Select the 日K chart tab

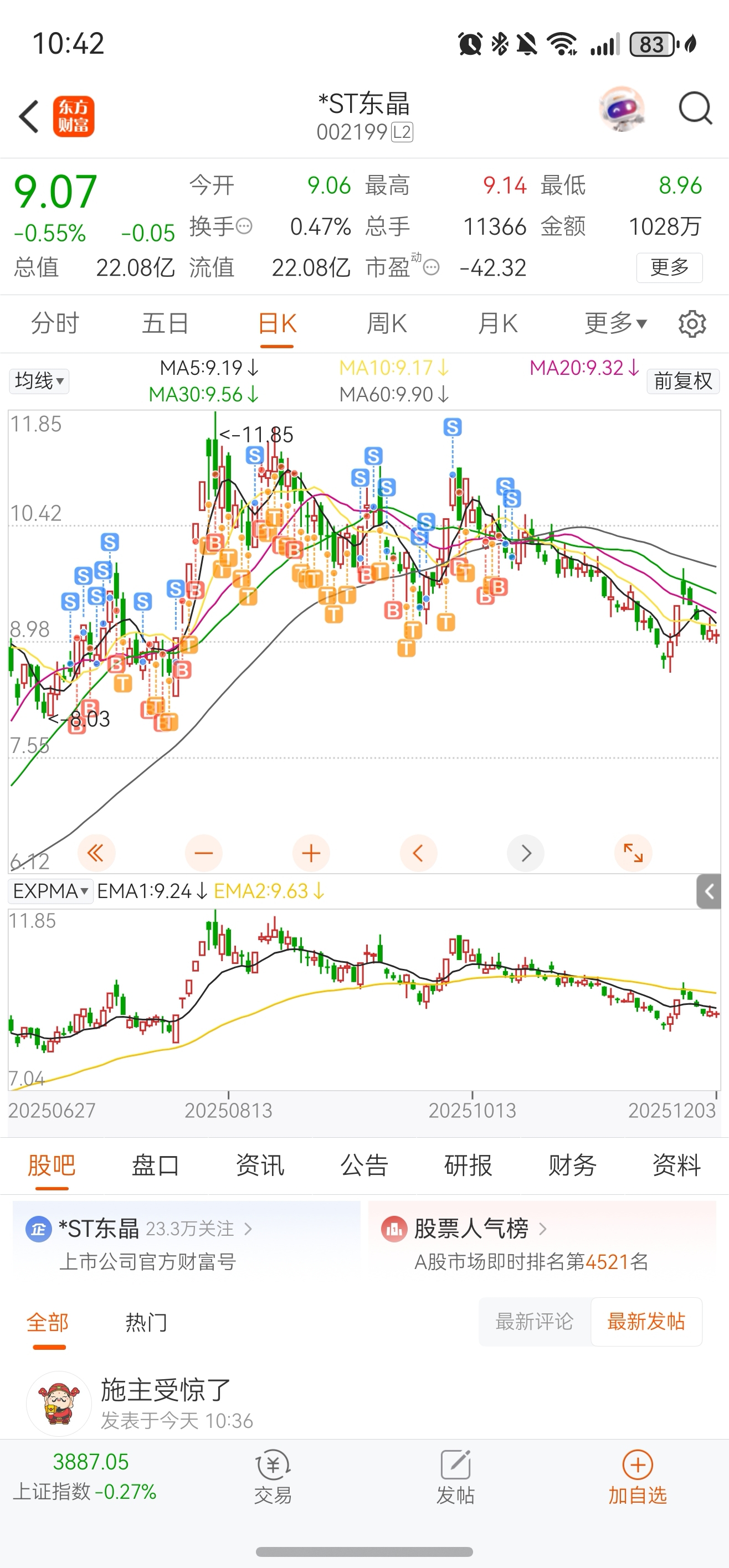(277, 323)
